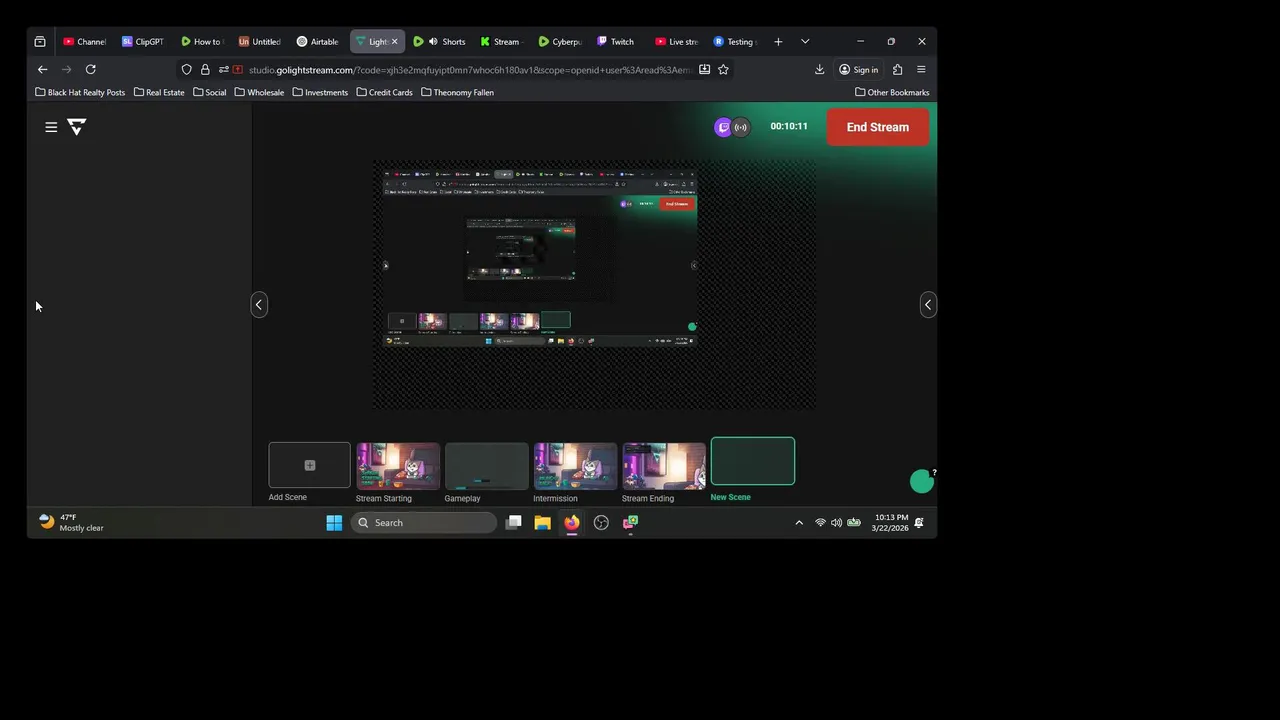
Task: Select the Stream Starting scene thumbnail
Action: click(x=398, y=466)
